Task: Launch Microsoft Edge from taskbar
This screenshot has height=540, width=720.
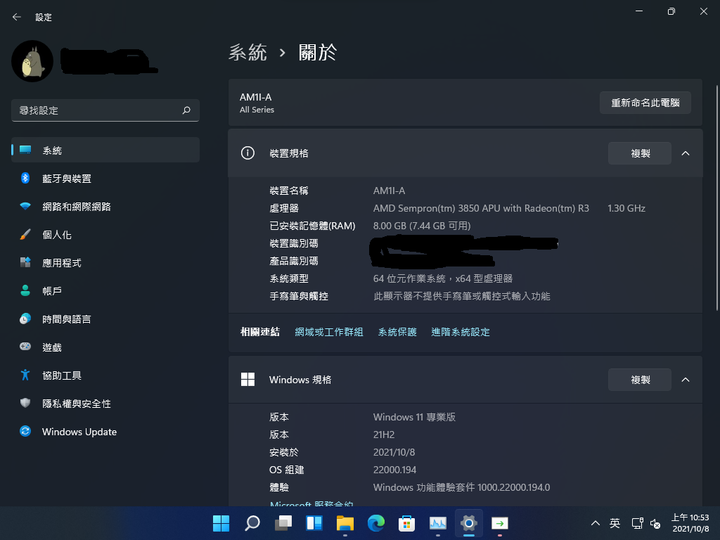Action: [376, 523]
